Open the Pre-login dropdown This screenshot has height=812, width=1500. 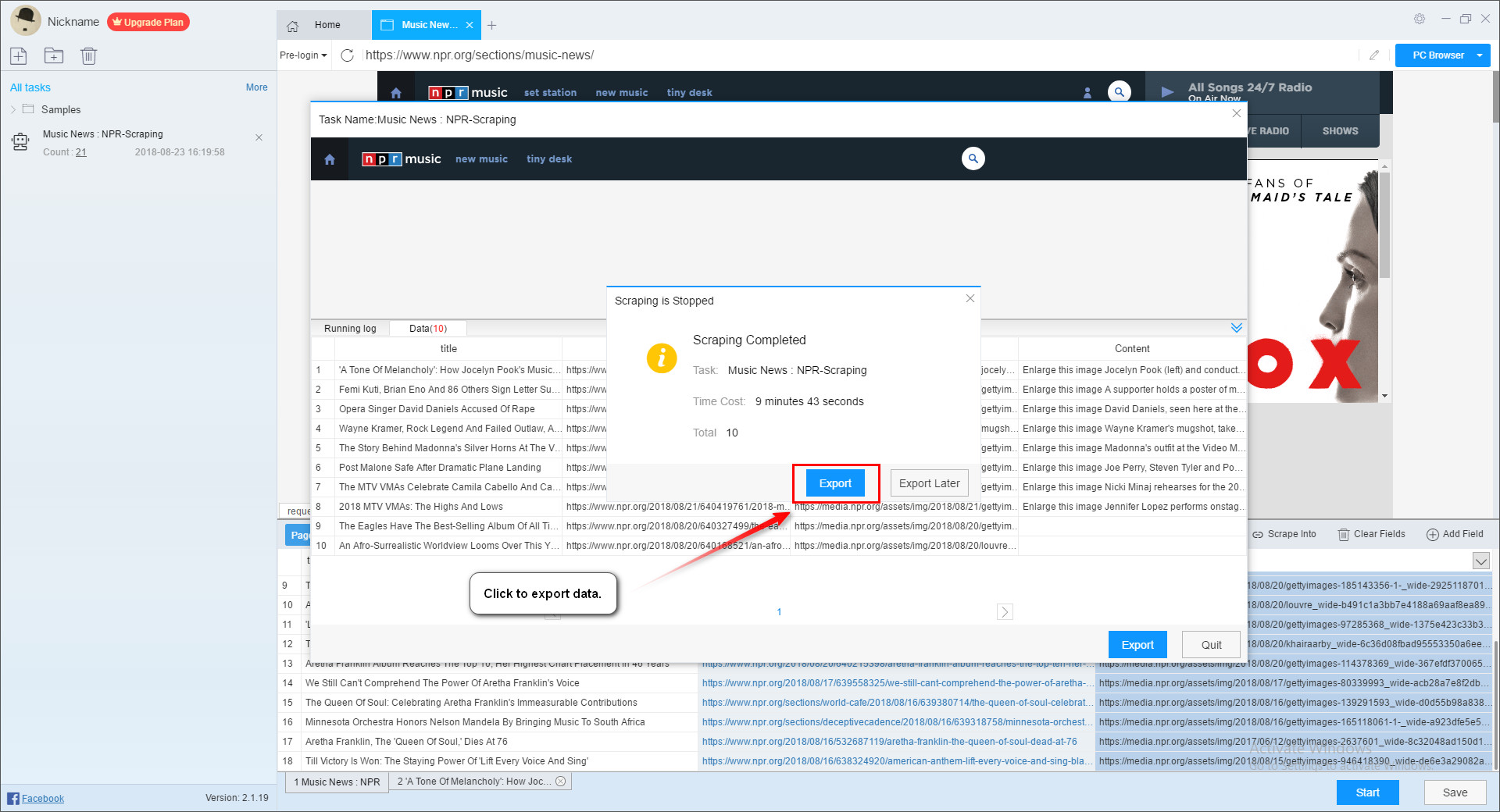click(x=303, y=55)
